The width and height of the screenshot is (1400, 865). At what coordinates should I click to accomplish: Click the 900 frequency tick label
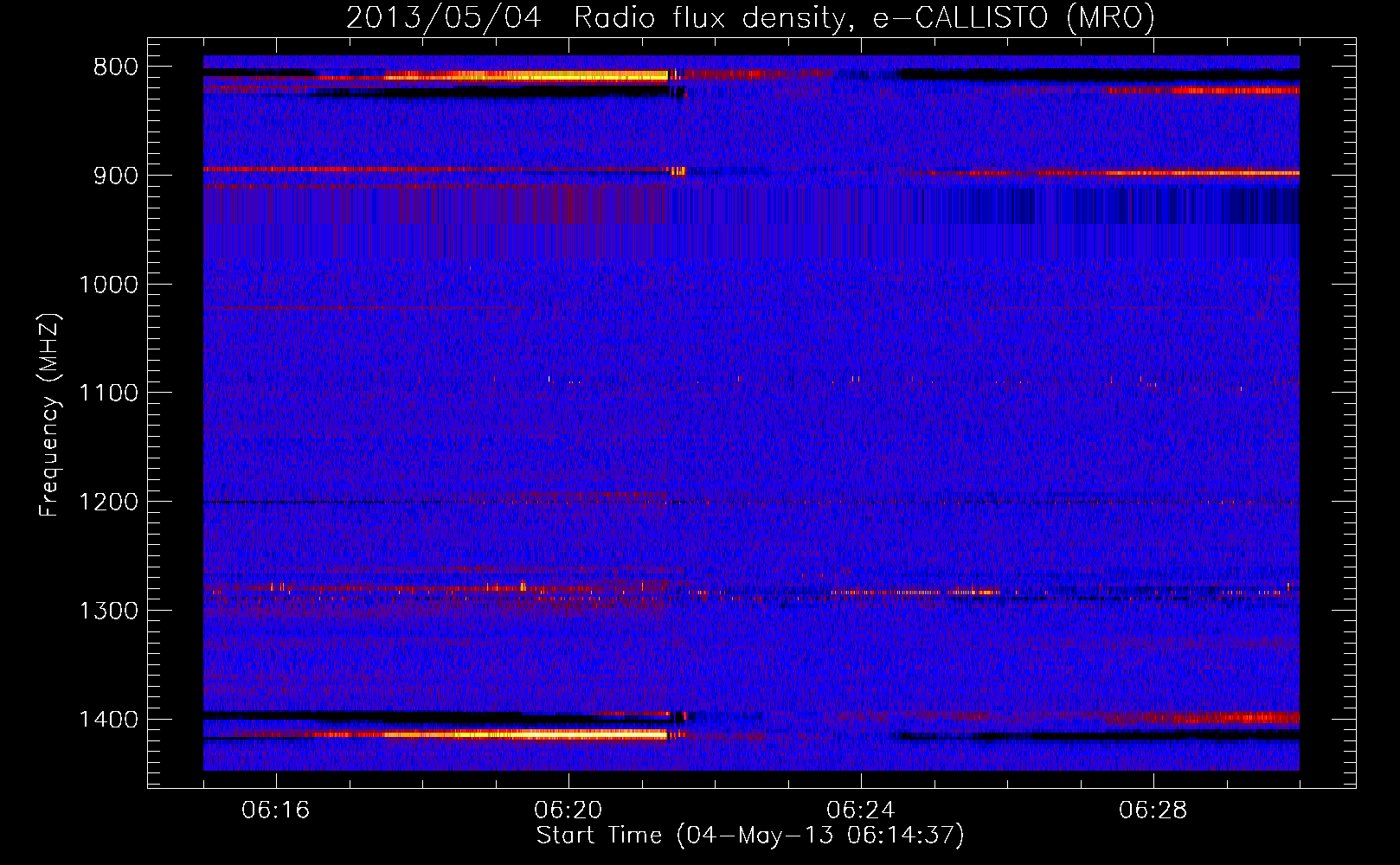pyautogui.click(x=115, y=176)
